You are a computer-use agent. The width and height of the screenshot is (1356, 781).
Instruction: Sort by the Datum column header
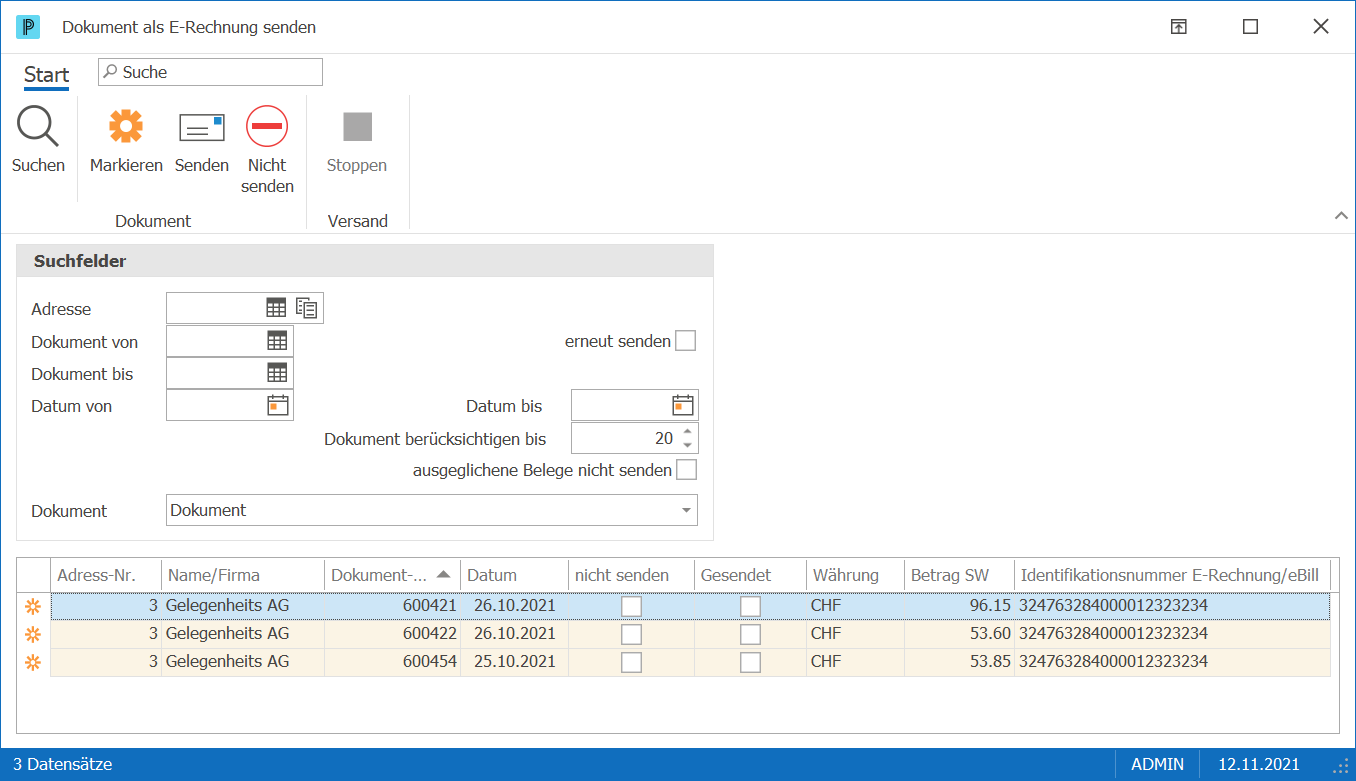514,575
